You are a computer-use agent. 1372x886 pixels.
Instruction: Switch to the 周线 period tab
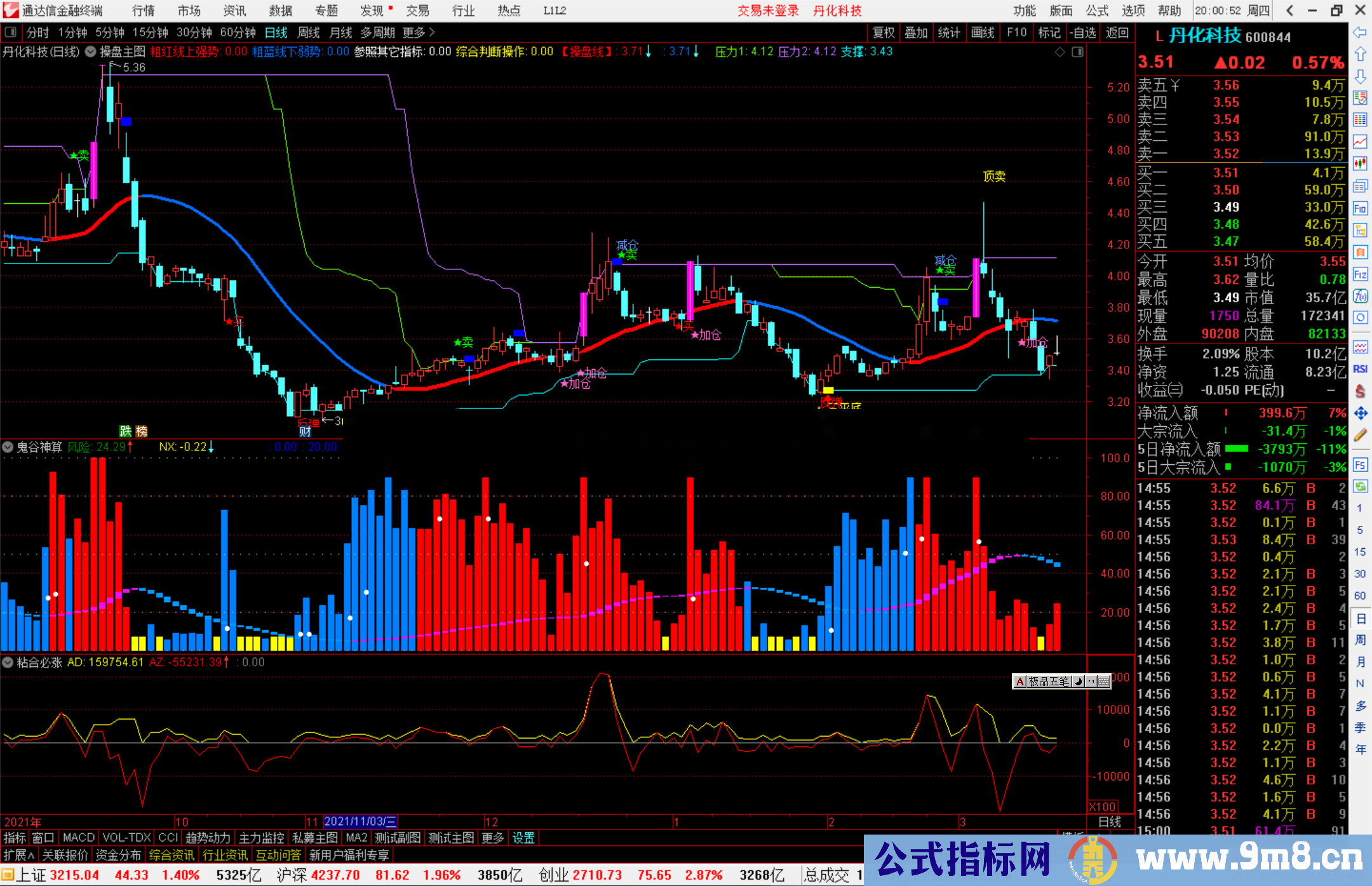[x=308, y=32]
